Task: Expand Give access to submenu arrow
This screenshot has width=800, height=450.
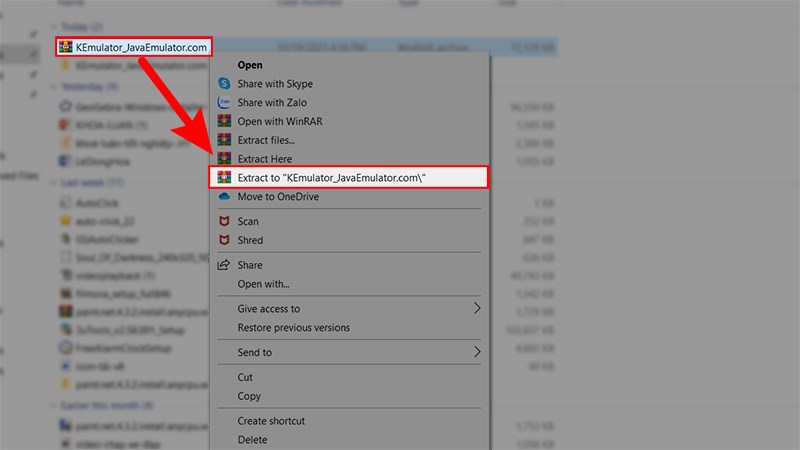Action: [x=477, y=308]
